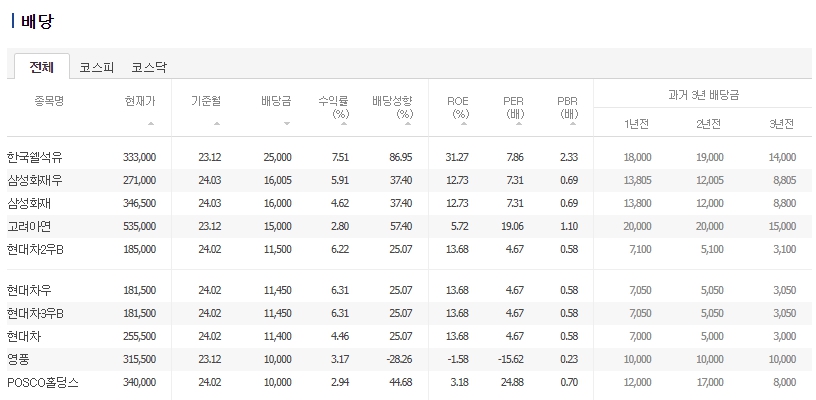Select 한국쉘석유 payout ratio 86.95

(401, 157)
